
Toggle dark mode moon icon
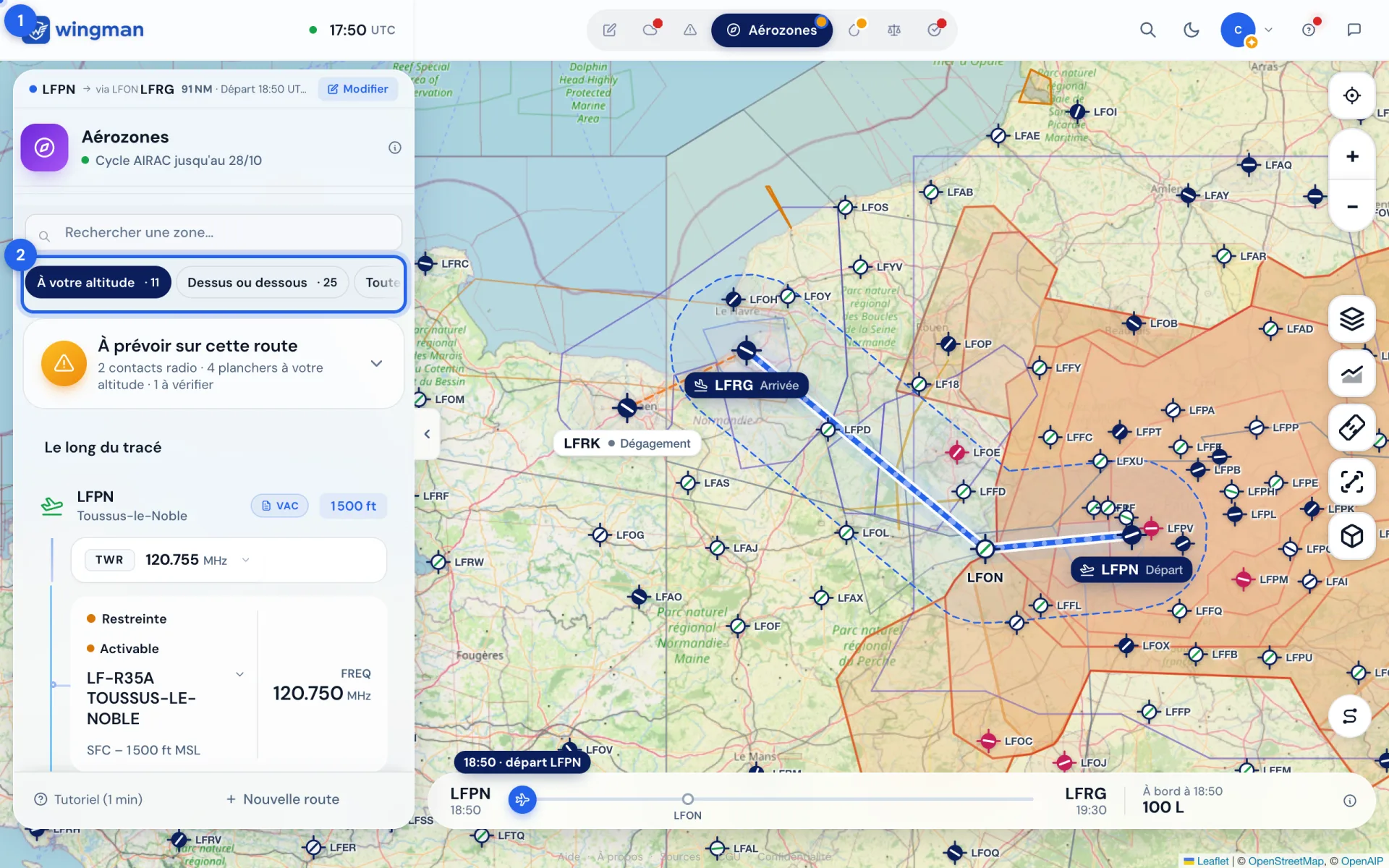pos(1191,30)
